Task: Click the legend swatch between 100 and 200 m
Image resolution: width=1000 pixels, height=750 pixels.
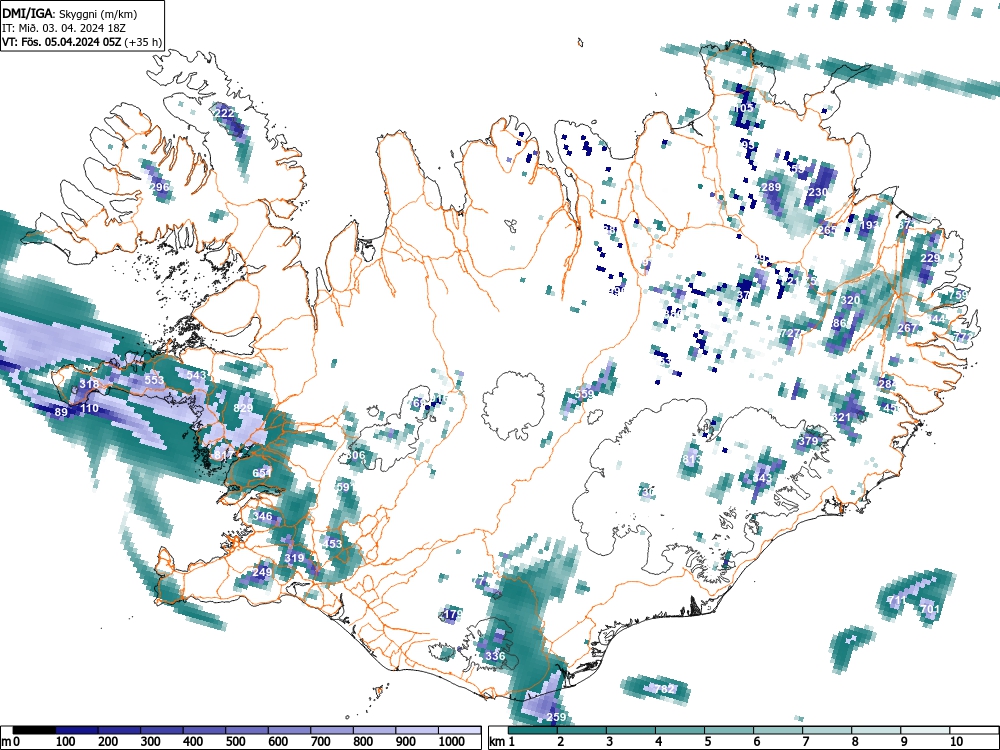Action: [x=77, y=730]
